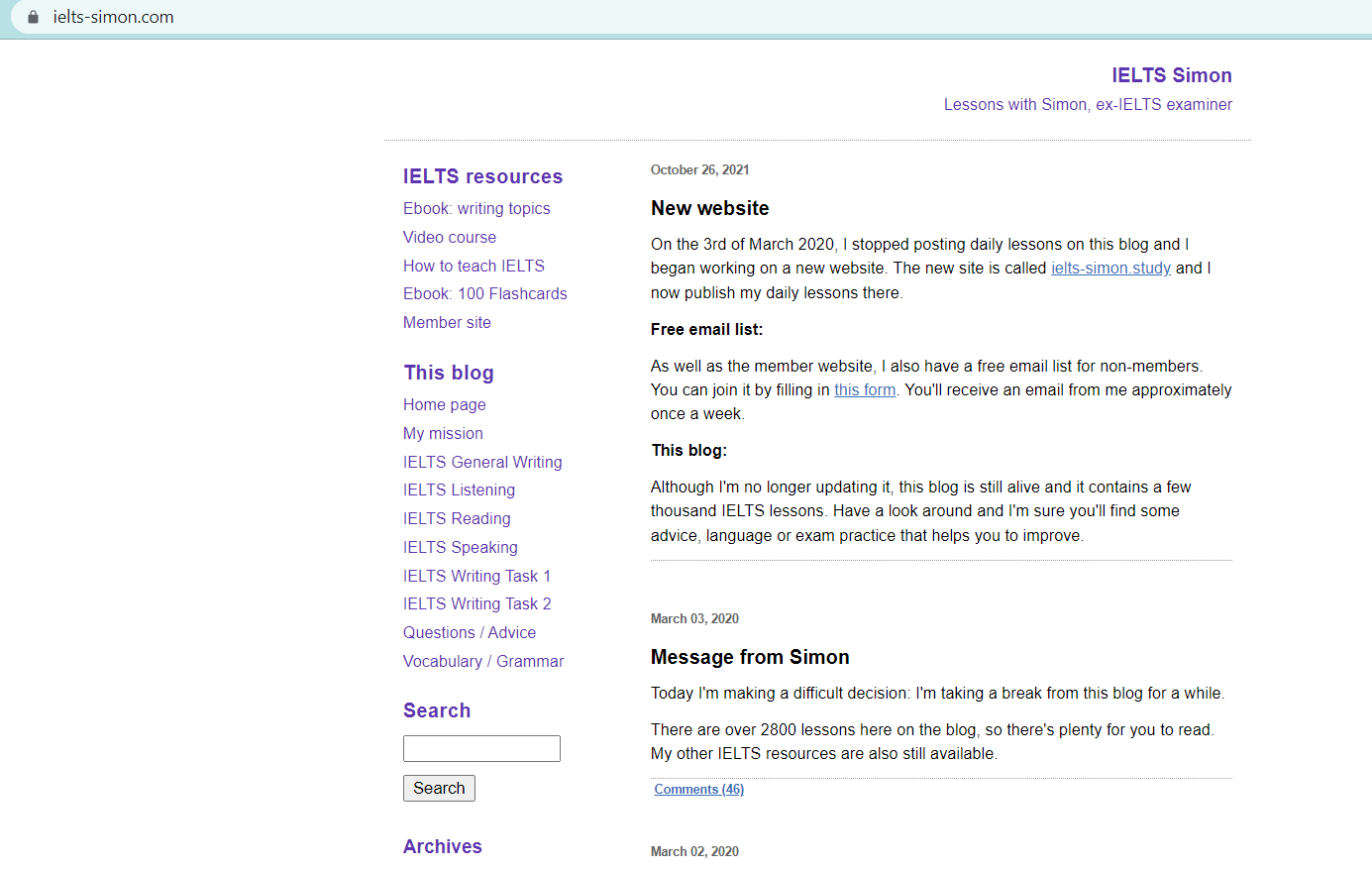
Task: Click the 'This blog:' bold subheading
Action: 689,451
